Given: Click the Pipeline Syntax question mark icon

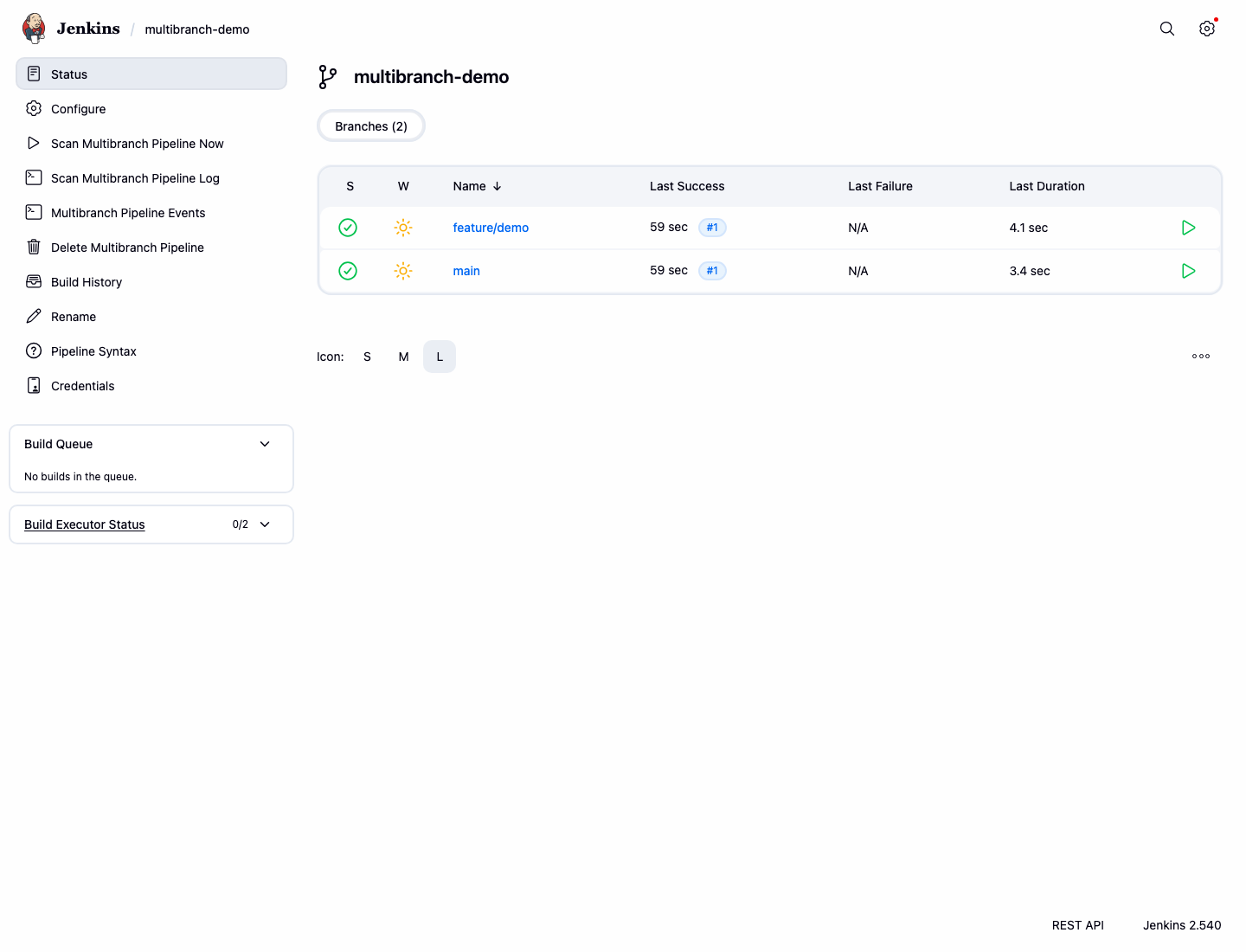Looking at the screenshot, I should point(34,351).
